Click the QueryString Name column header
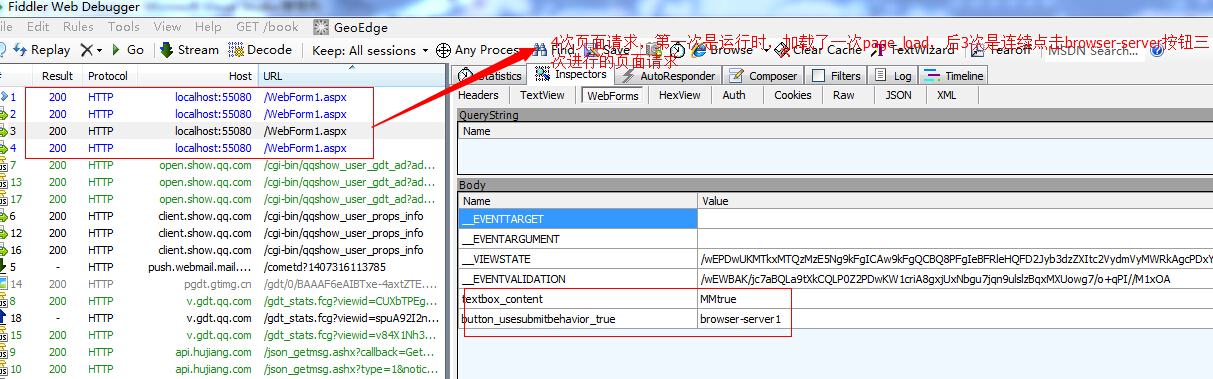This screenshot has width=1213, height=379. click(x=835, y=131)
